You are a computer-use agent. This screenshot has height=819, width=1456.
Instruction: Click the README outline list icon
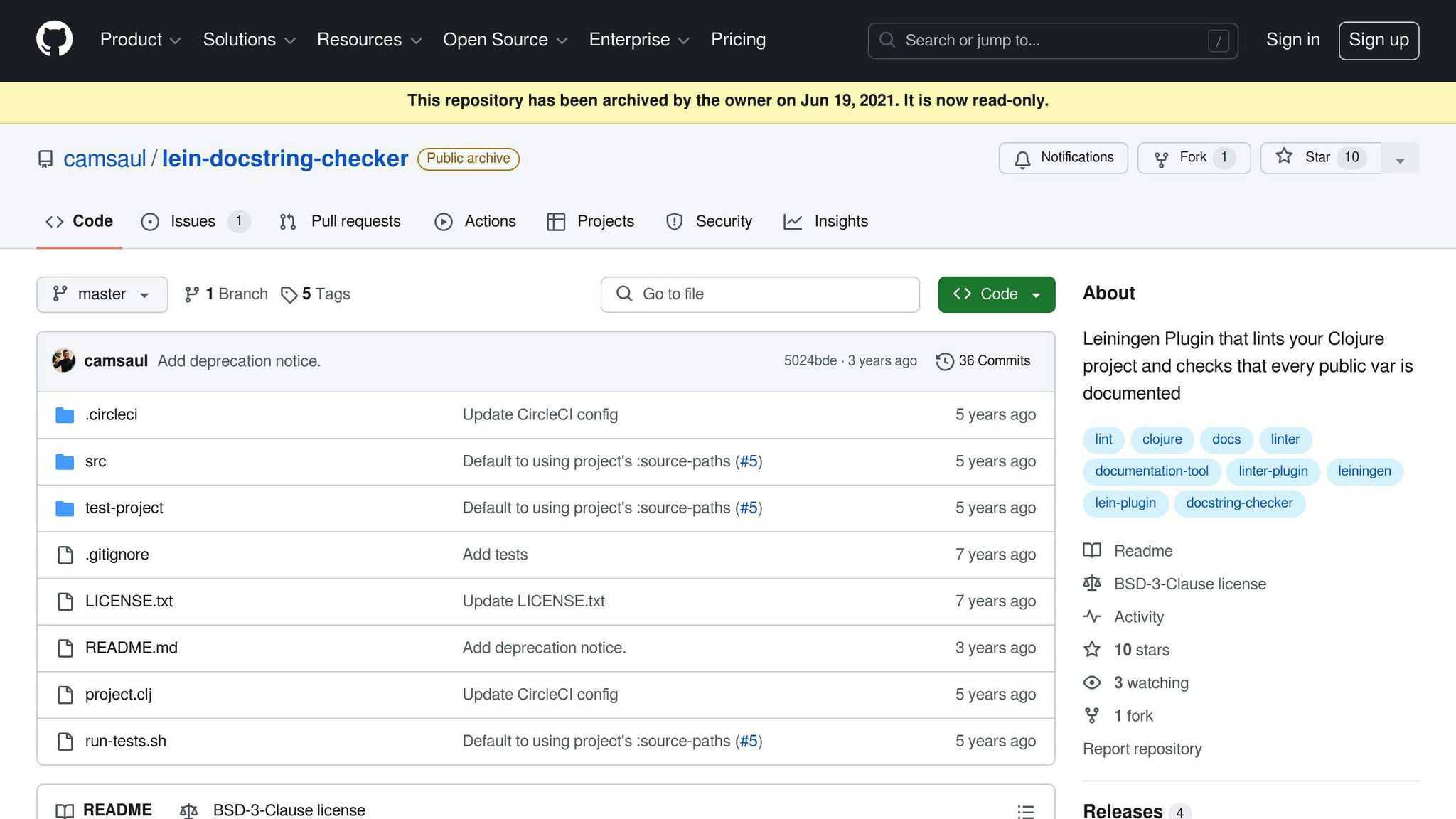click(x=1025, y=811)
